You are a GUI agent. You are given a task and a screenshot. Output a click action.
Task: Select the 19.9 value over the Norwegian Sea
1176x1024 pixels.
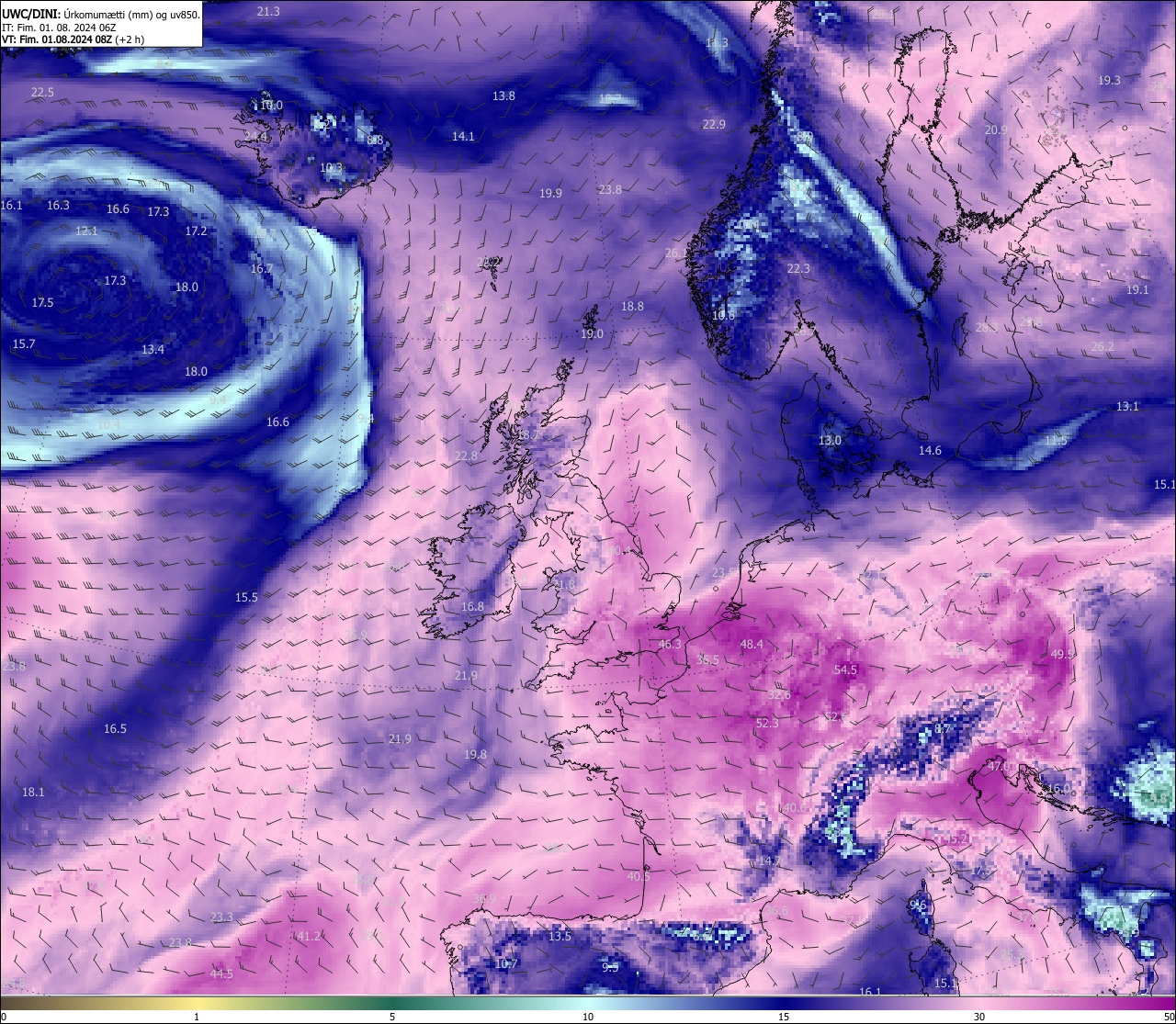point(550,193)
